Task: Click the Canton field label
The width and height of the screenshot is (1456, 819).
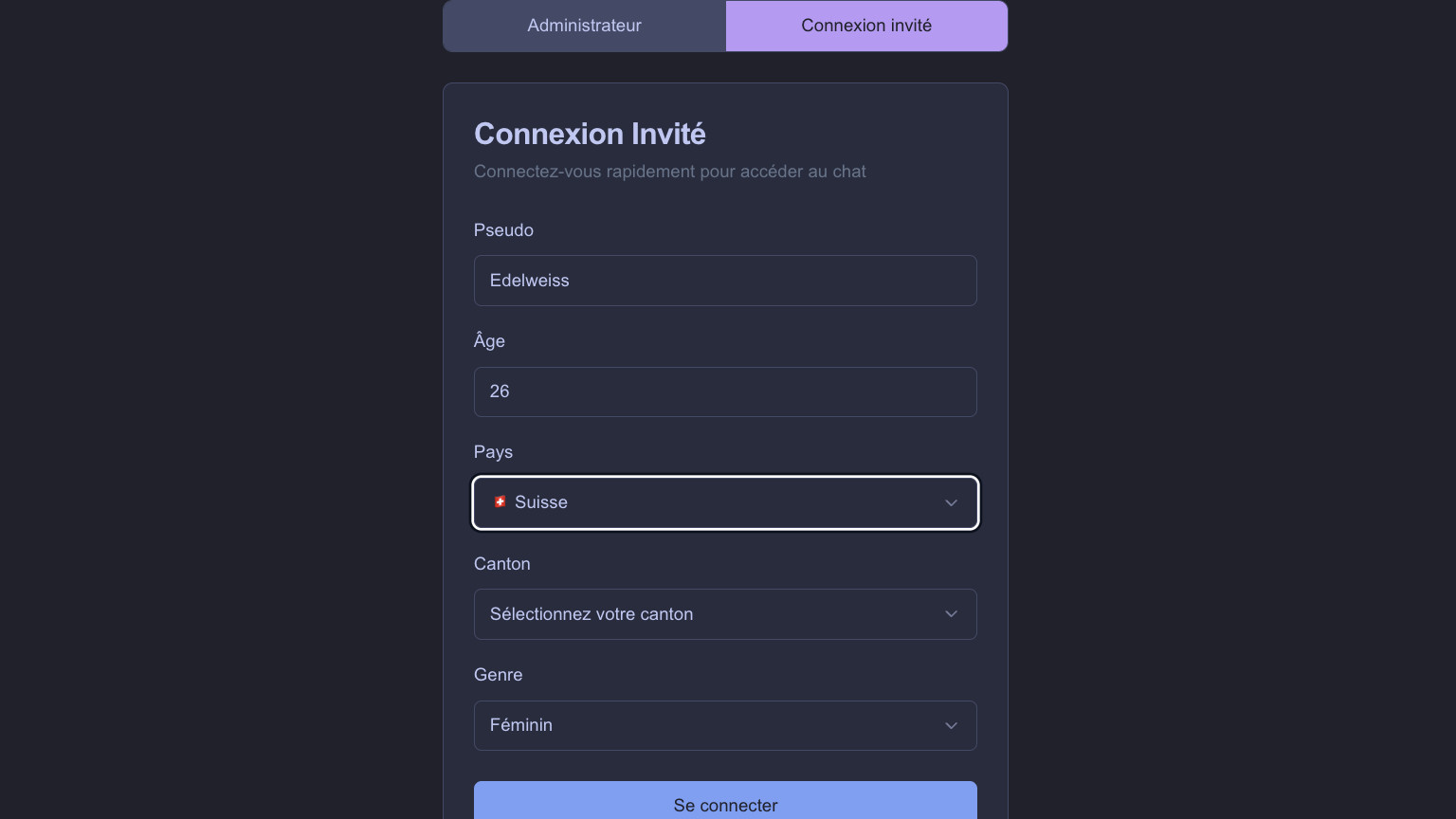Action: click(501, 564)
